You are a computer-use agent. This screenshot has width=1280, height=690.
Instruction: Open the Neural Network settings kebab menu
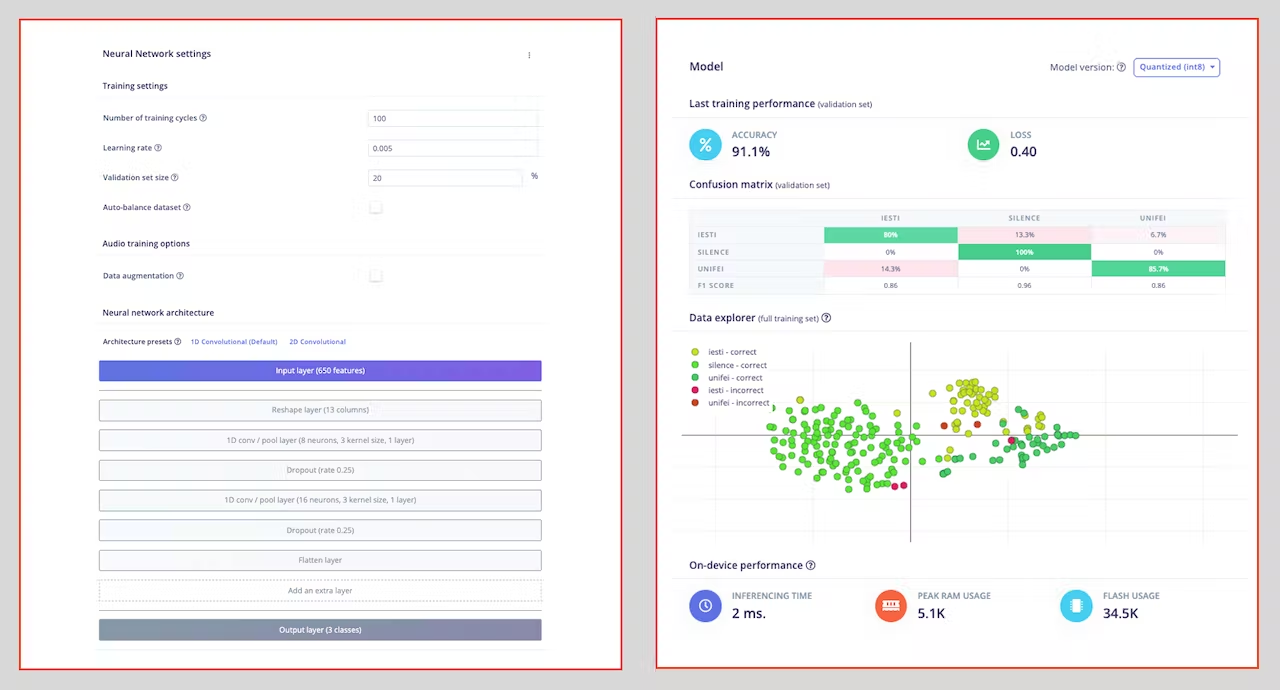pos(529,55)
